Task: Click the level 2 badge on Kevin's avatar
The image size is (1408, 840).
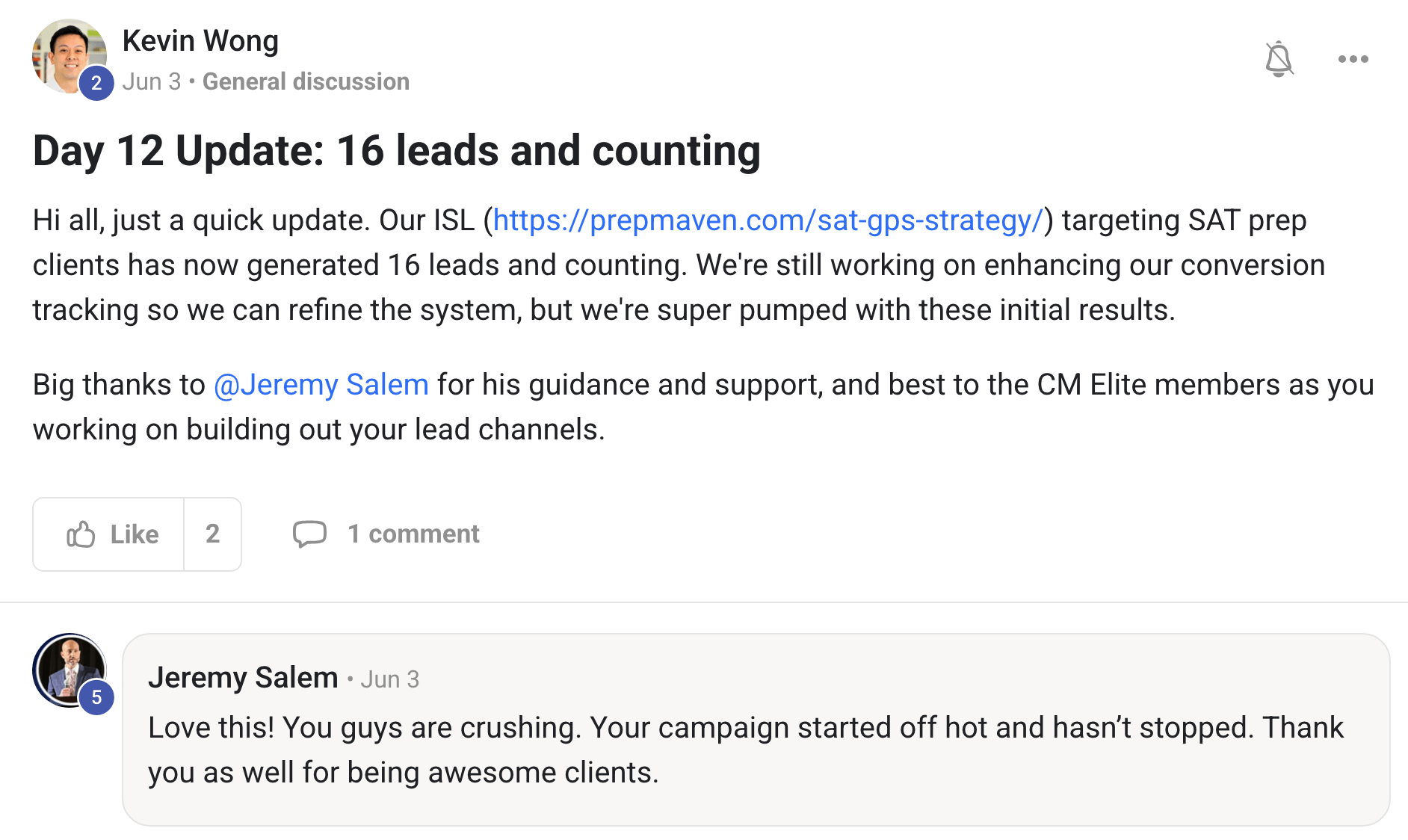Action: pyautogui.click(x=96, y=83)
